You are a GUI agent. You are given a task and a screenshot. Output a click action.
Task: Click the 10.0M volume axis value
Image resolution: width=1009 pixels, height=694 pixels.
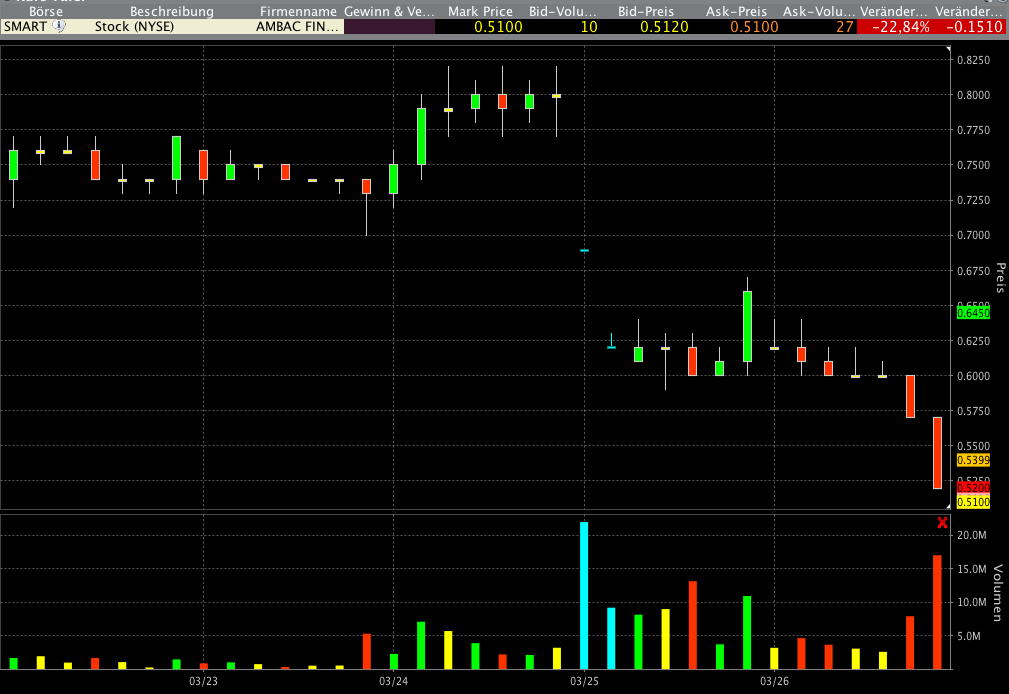pyautogui.click(x=972, y=603)
